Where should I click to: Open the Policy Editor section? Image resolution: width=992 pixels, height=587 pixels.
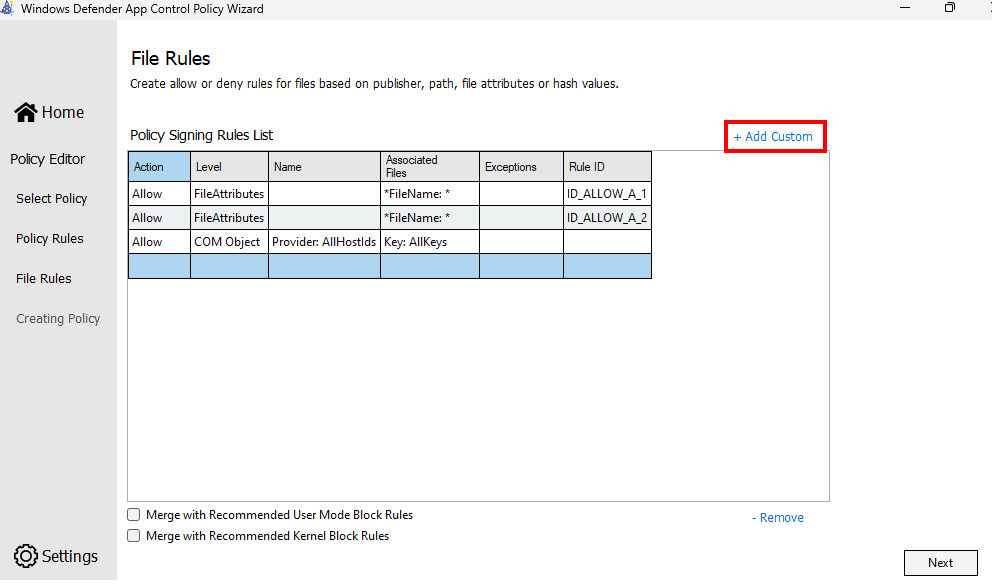pos(48,159)
